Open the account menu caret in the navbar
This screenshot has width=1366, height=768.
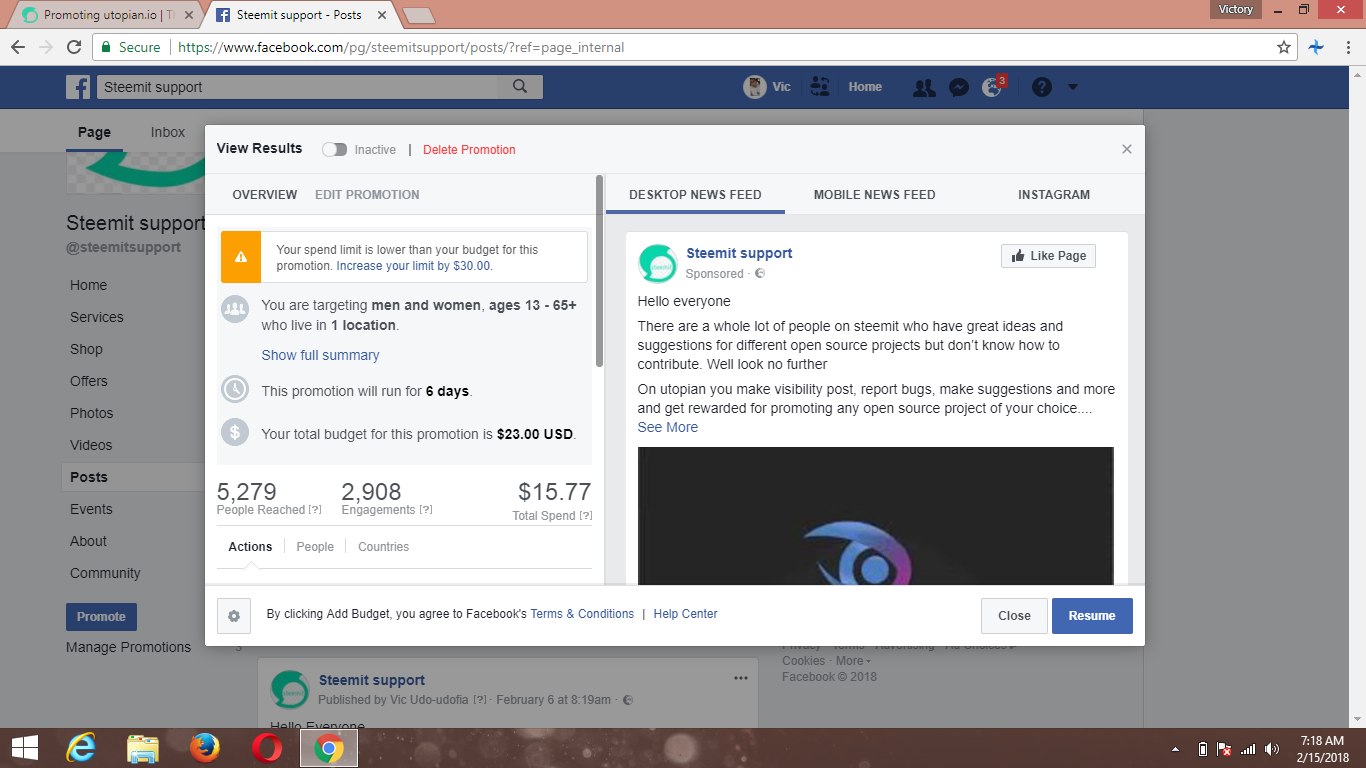coord(1072,87)
